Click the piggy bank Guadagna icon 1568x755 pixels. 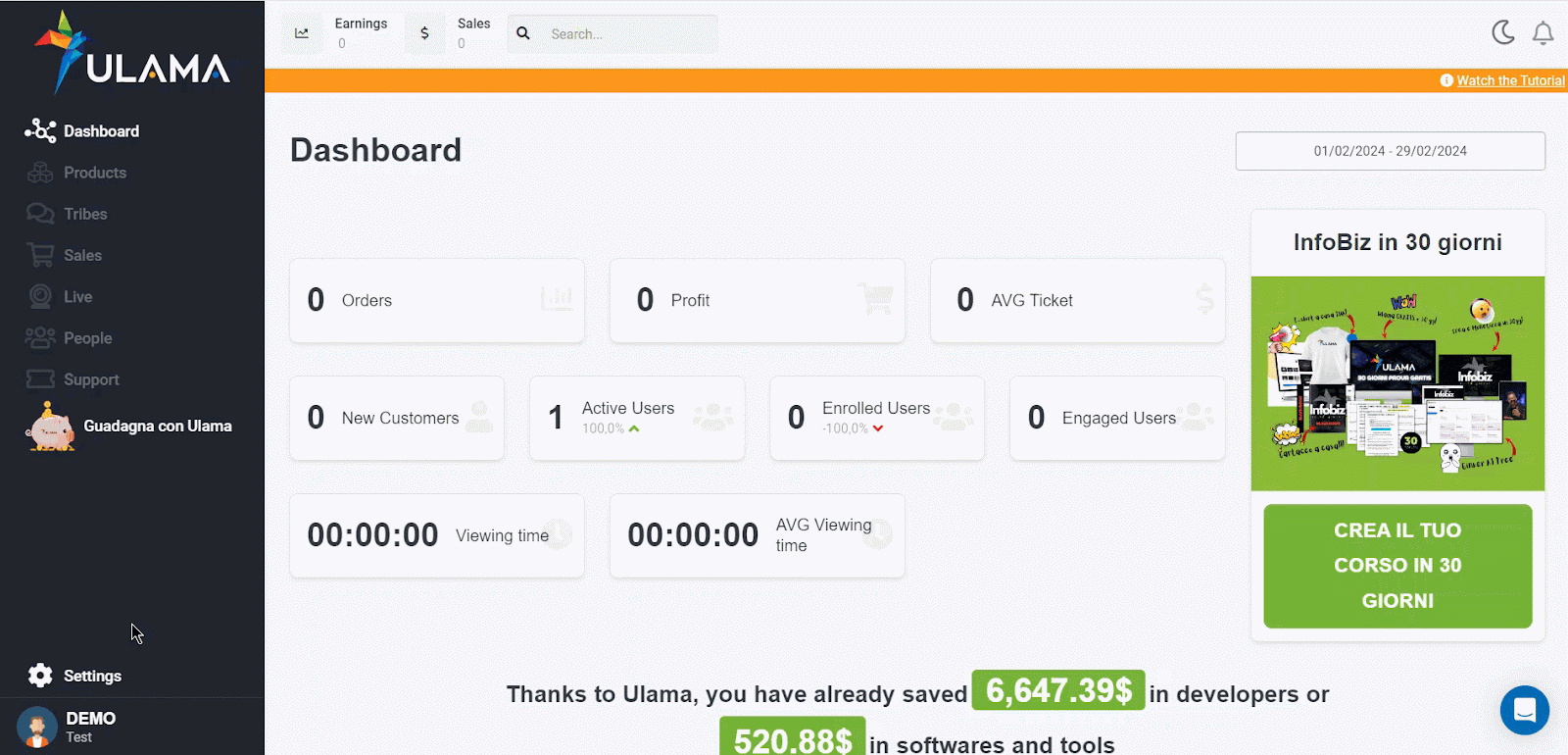pyautogui.click(x=50, y=427)
